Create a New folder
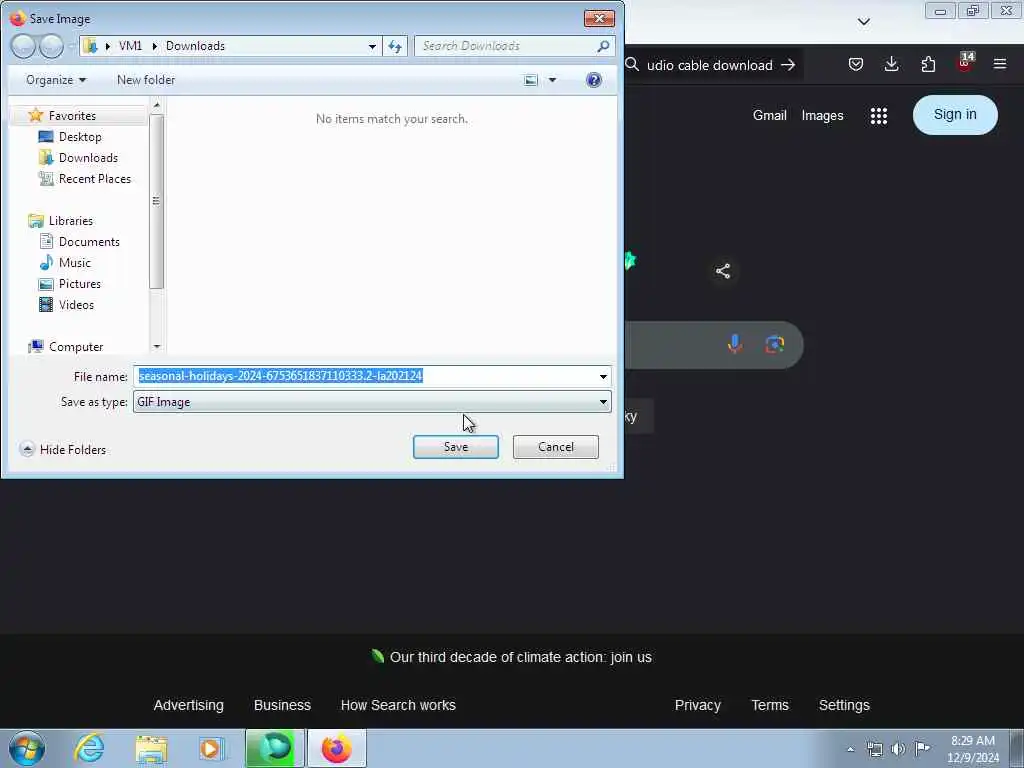Viewport: 1024px width, 768px height. [x=146, y=80]
